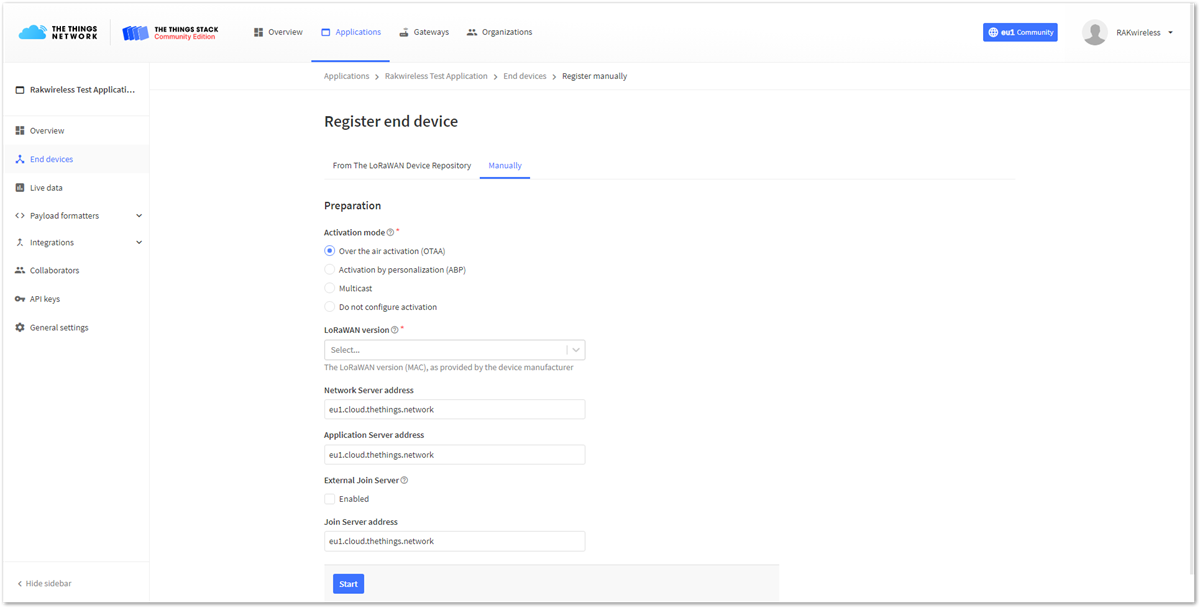Click the Application Server address field
Image resolution: width=1200 pixels, height=608 pixels.
454,455
